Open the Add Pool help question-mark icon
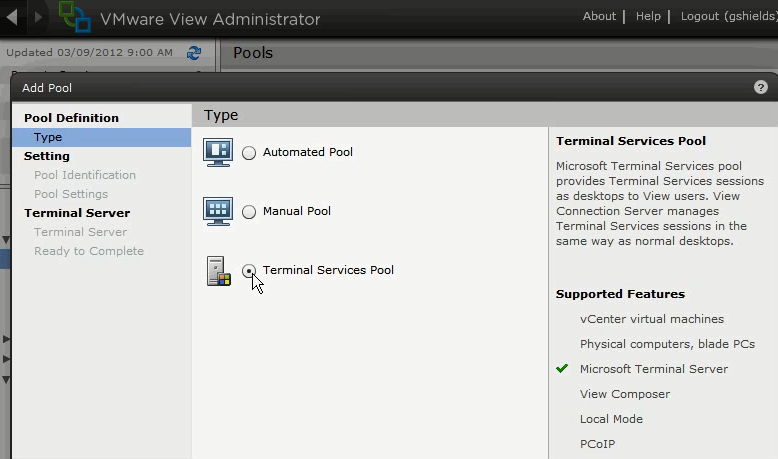 coord(761,87)
